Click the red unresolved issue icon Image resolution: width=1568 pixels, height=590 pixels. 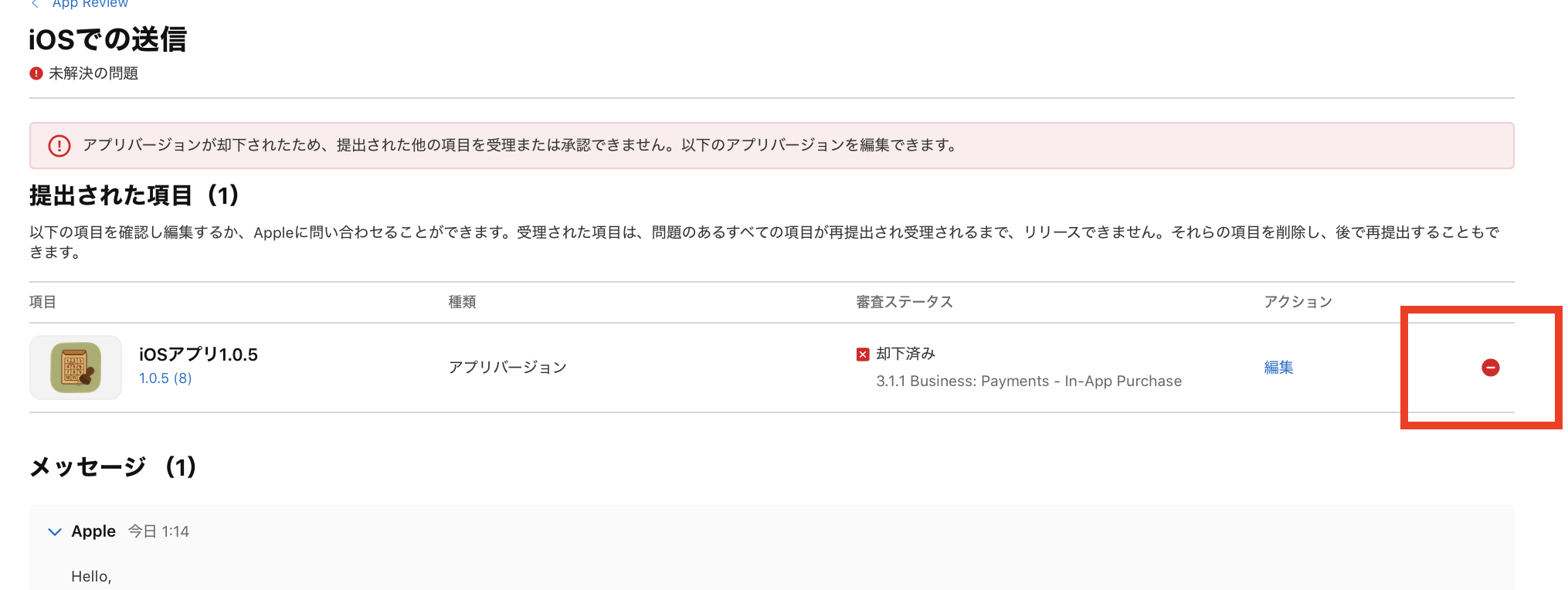[36, 73]
